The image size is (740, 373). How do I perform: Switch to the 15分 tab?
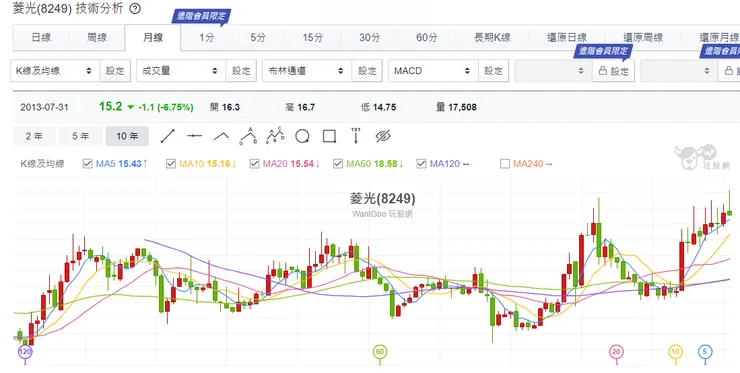313,38
